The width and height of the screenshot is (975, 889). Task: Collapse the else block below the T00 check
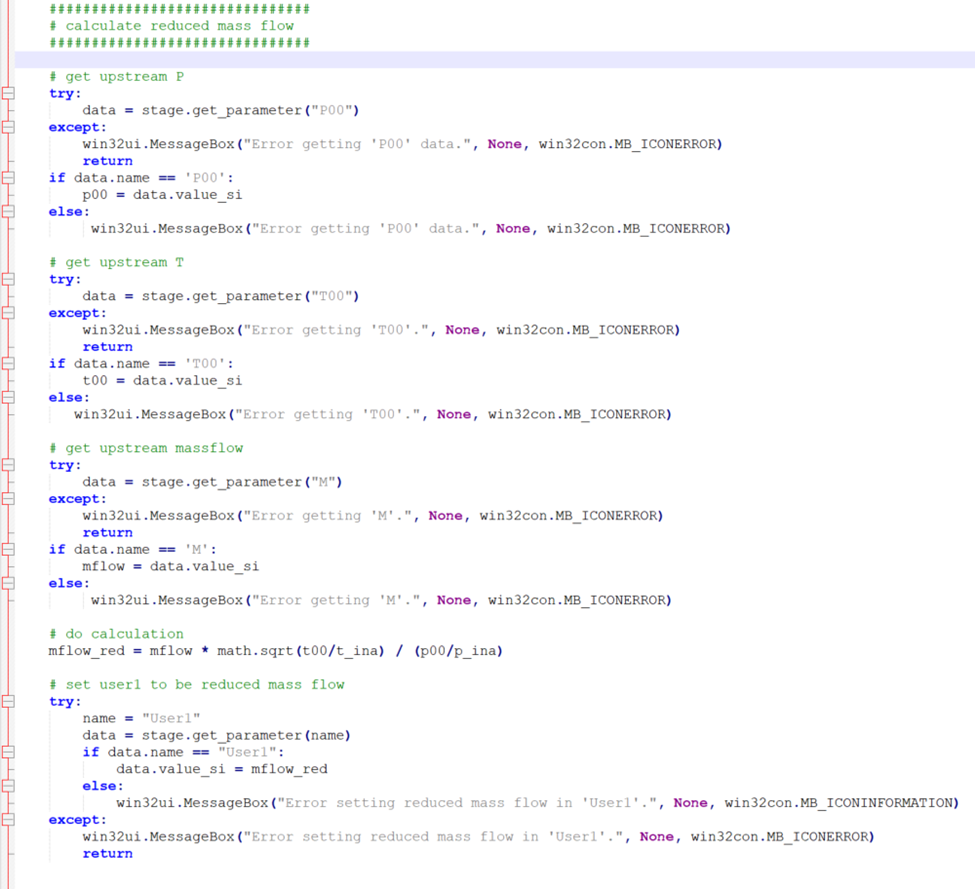8,397
